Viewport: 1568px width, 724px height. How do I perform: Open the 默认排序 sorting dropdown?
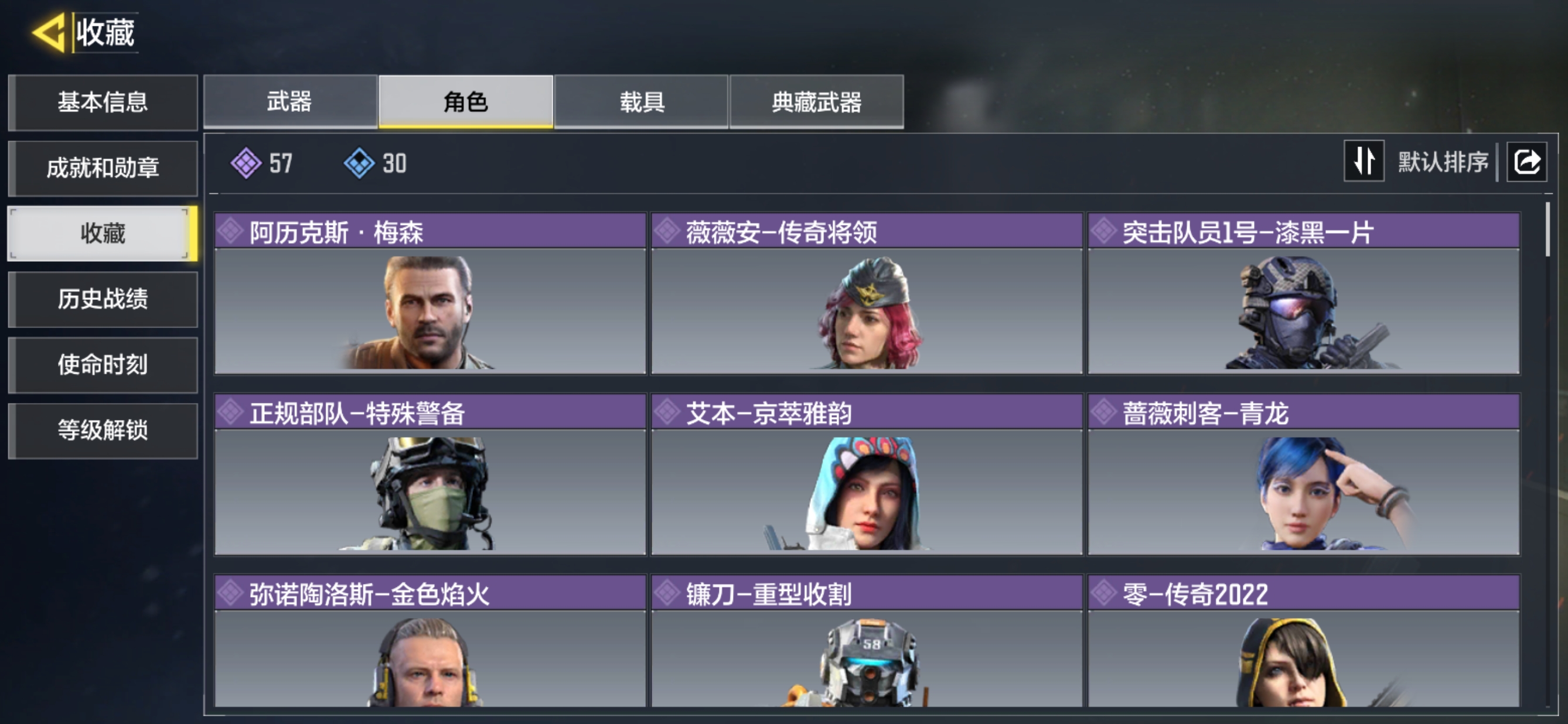pos(1443,162)
